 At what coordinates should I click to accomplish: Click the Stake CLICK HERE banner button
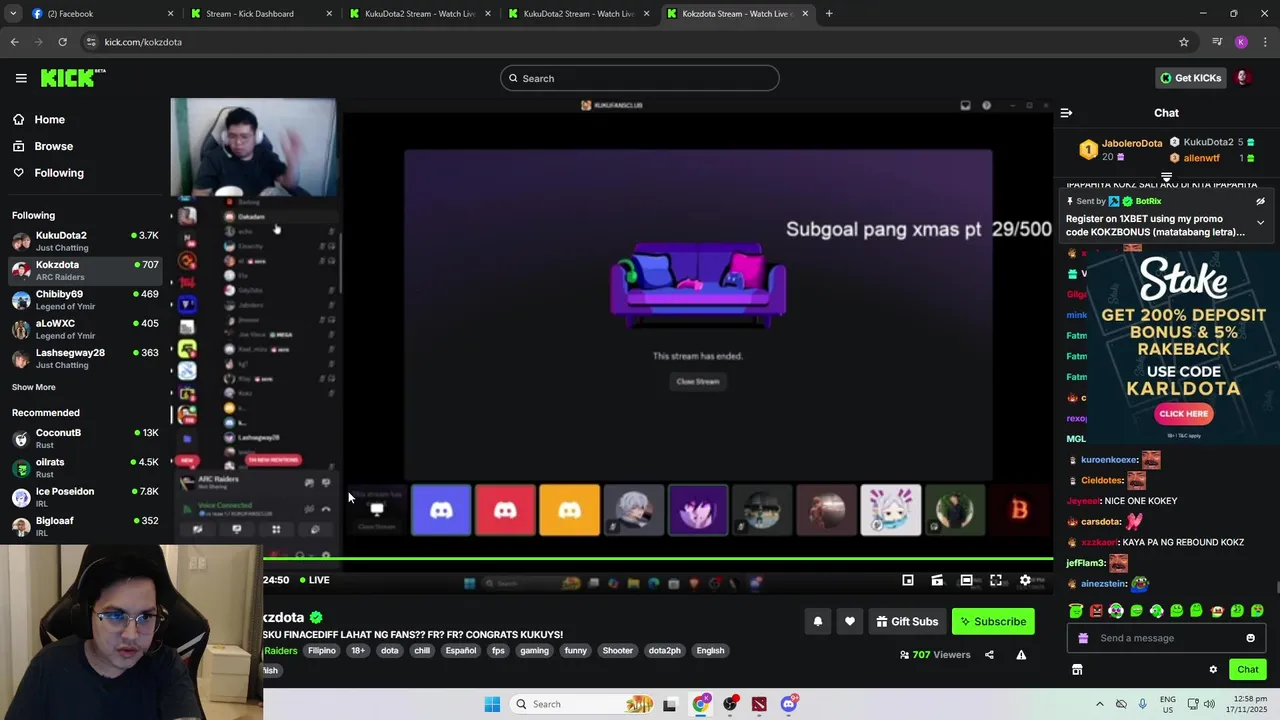(x=1184, y=414)
